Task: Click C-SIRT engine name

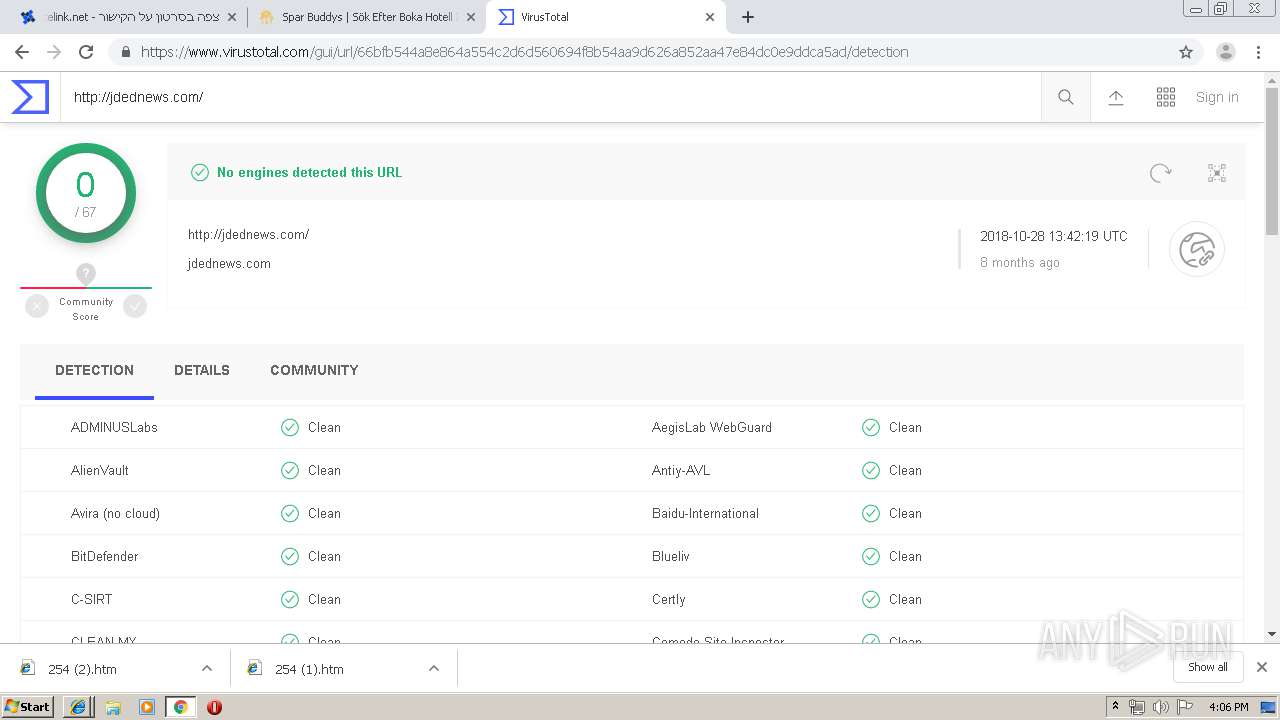Action: point(92,599)
